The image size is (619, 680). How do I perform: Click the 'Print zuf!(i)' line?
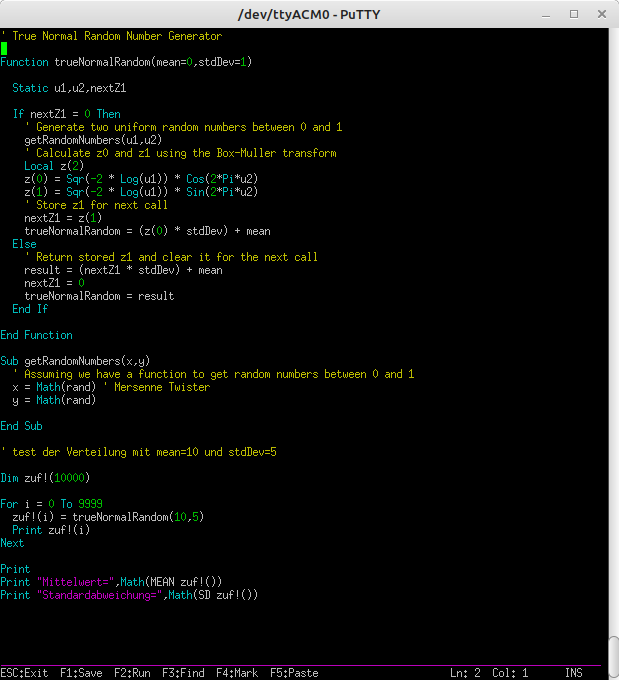pyautogui.click(x=51, y=530)
